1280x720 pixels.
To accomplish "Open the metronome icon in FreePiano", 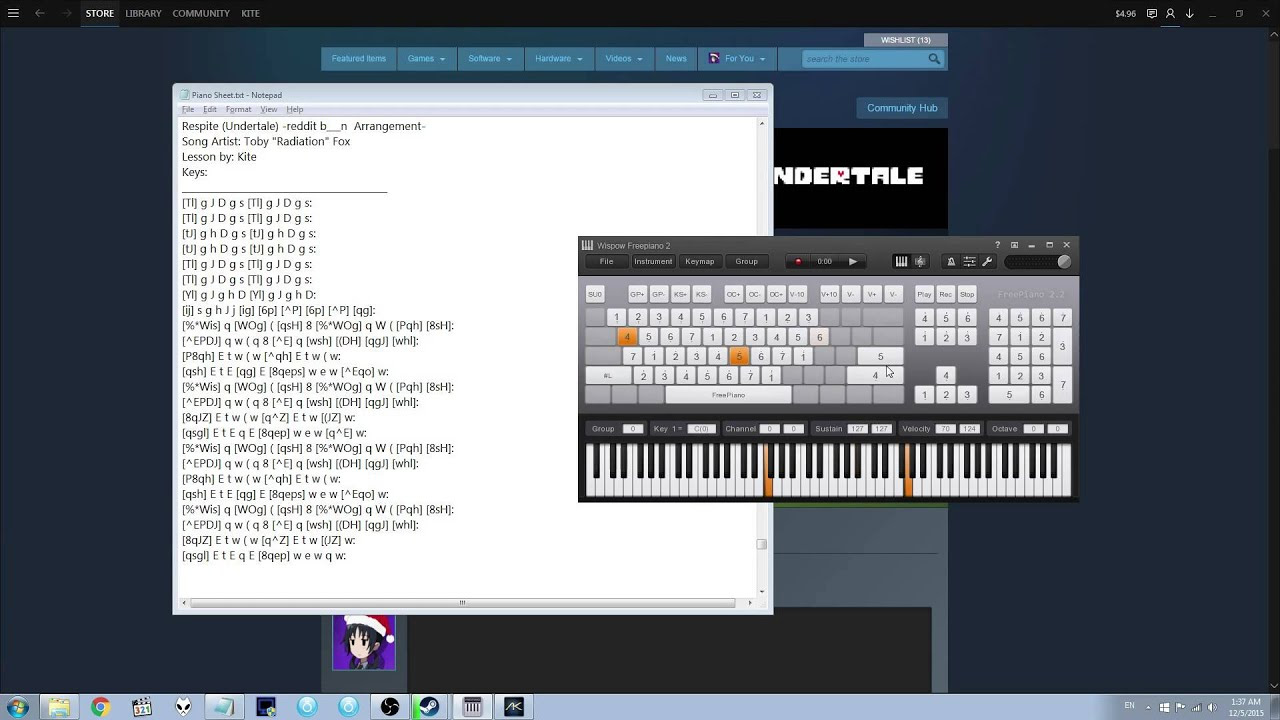I will point(951,262).
